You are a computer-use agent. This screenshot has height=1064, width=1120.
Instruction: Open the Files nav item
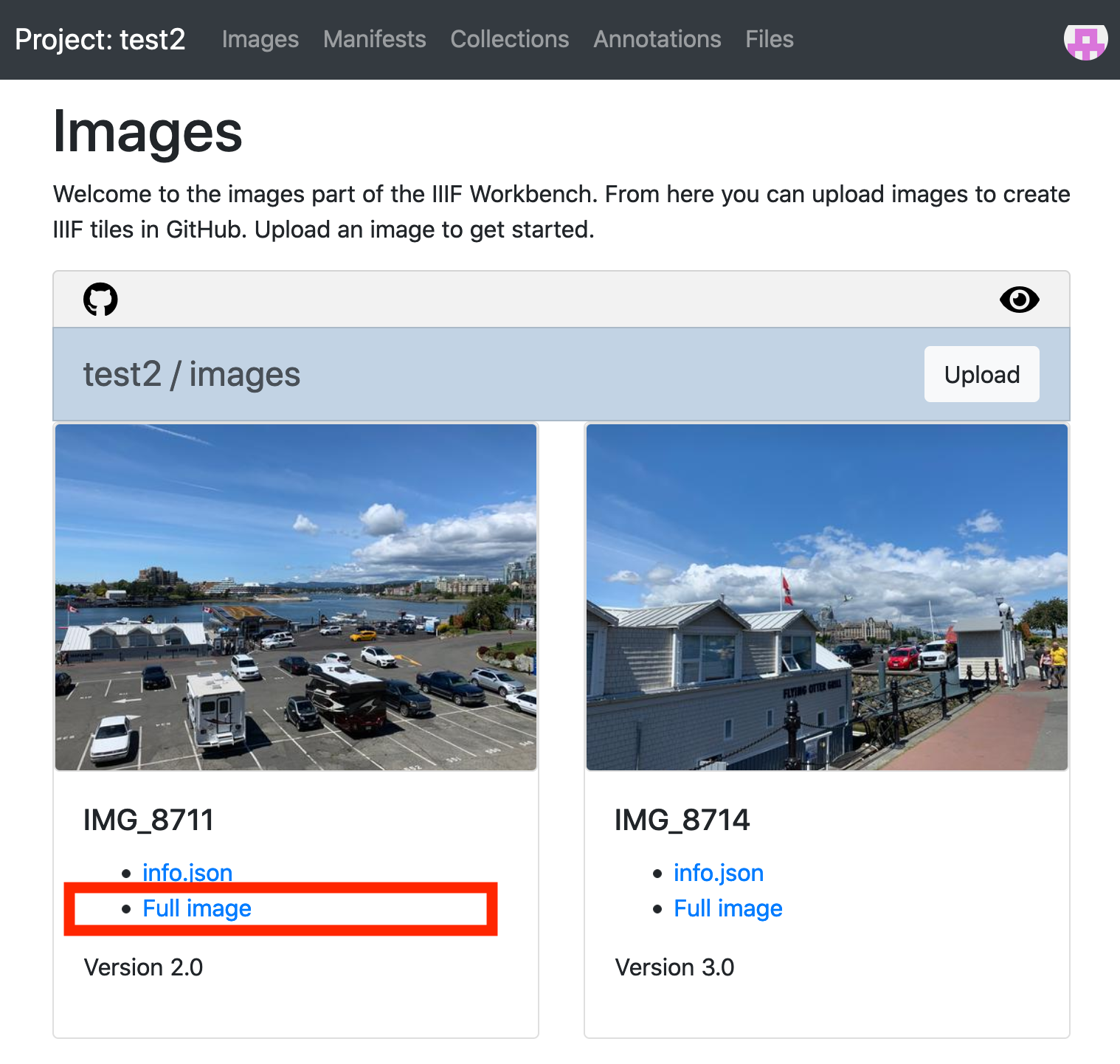pyautogui.click(x=770, y=39)
